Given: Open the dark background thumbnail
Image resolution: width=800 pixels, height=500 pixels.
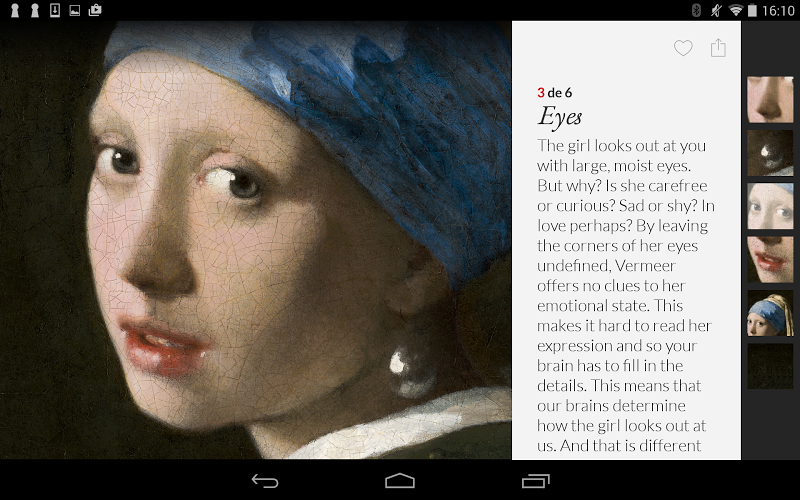Looking at the screenshot, I should coord(770,366).
